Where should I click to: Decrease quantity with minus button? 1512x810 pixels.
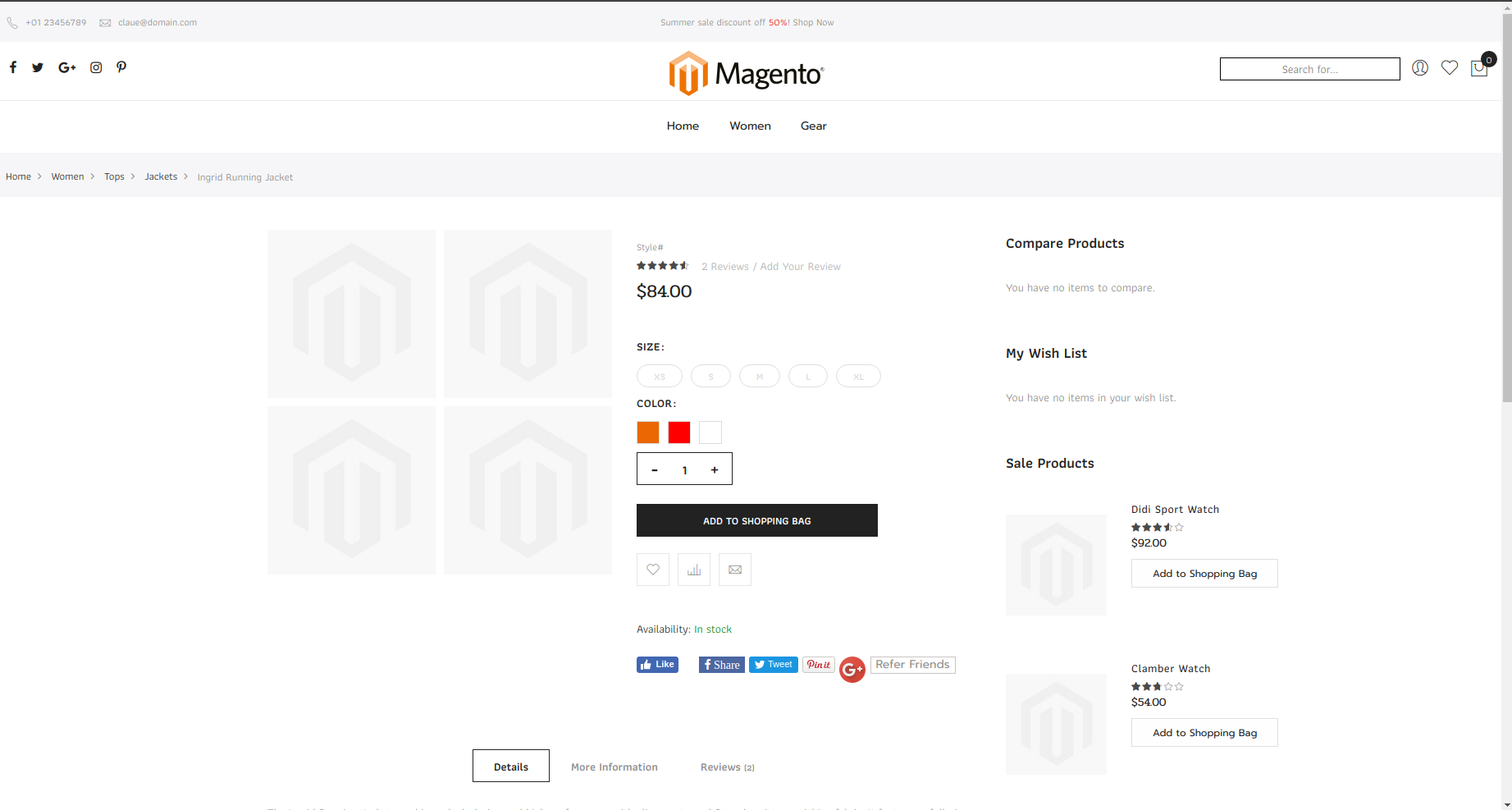[655, 469]
